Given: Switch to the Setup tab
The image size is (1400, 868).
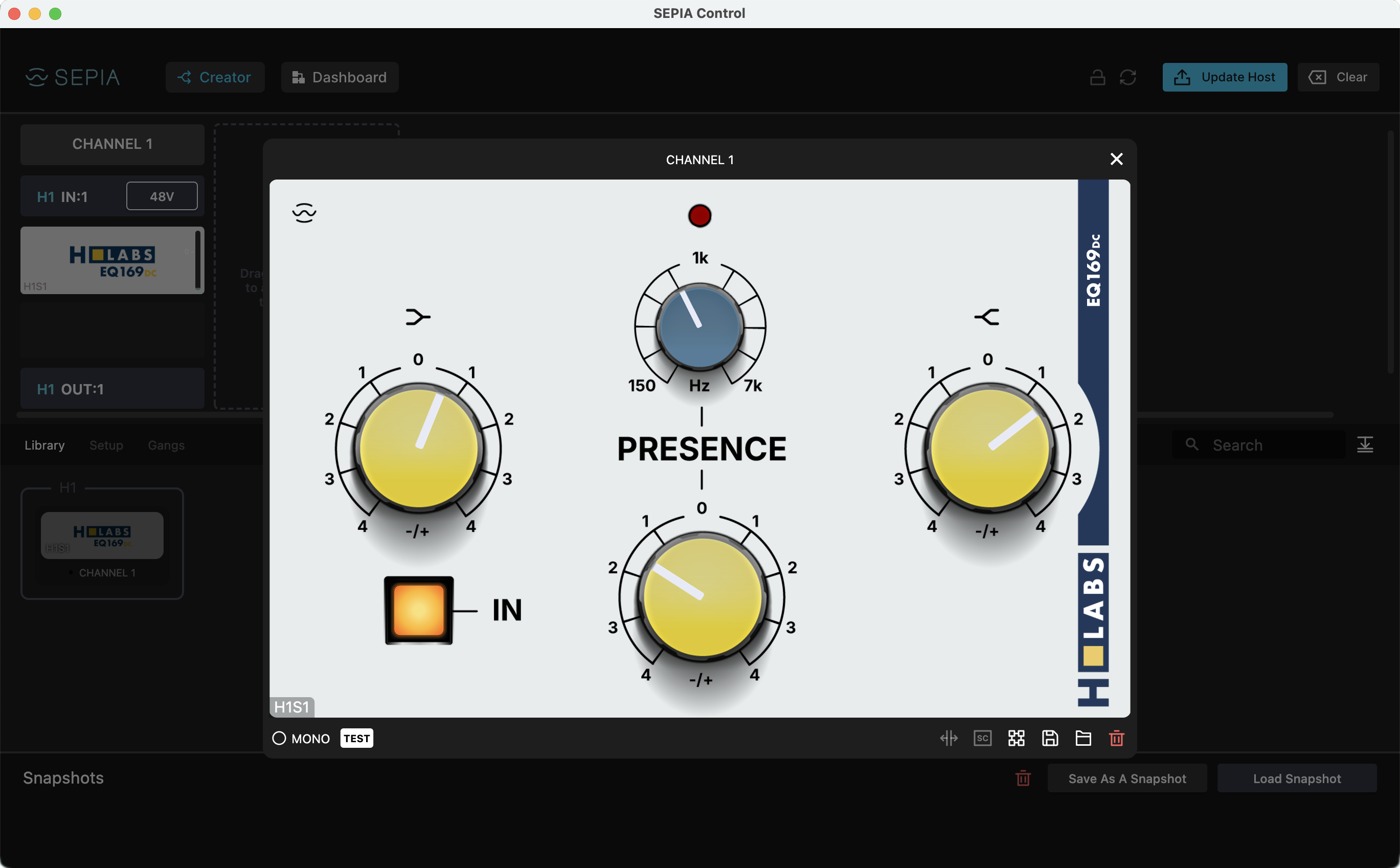Looking at the screenshot, I should (106, 446).
